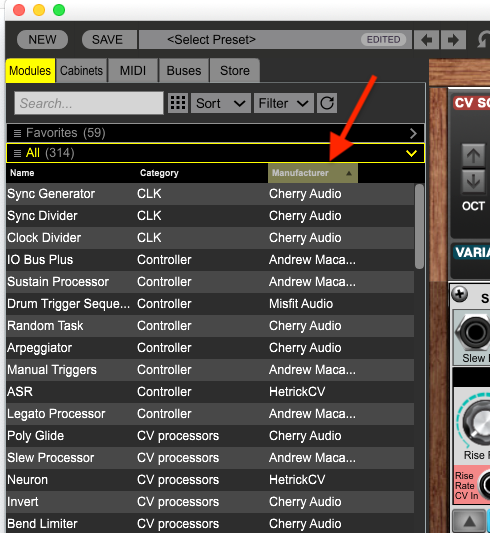This screenshot has height=533, width=490.
Task: Select the Sustain Processor module
Action: 210,282
